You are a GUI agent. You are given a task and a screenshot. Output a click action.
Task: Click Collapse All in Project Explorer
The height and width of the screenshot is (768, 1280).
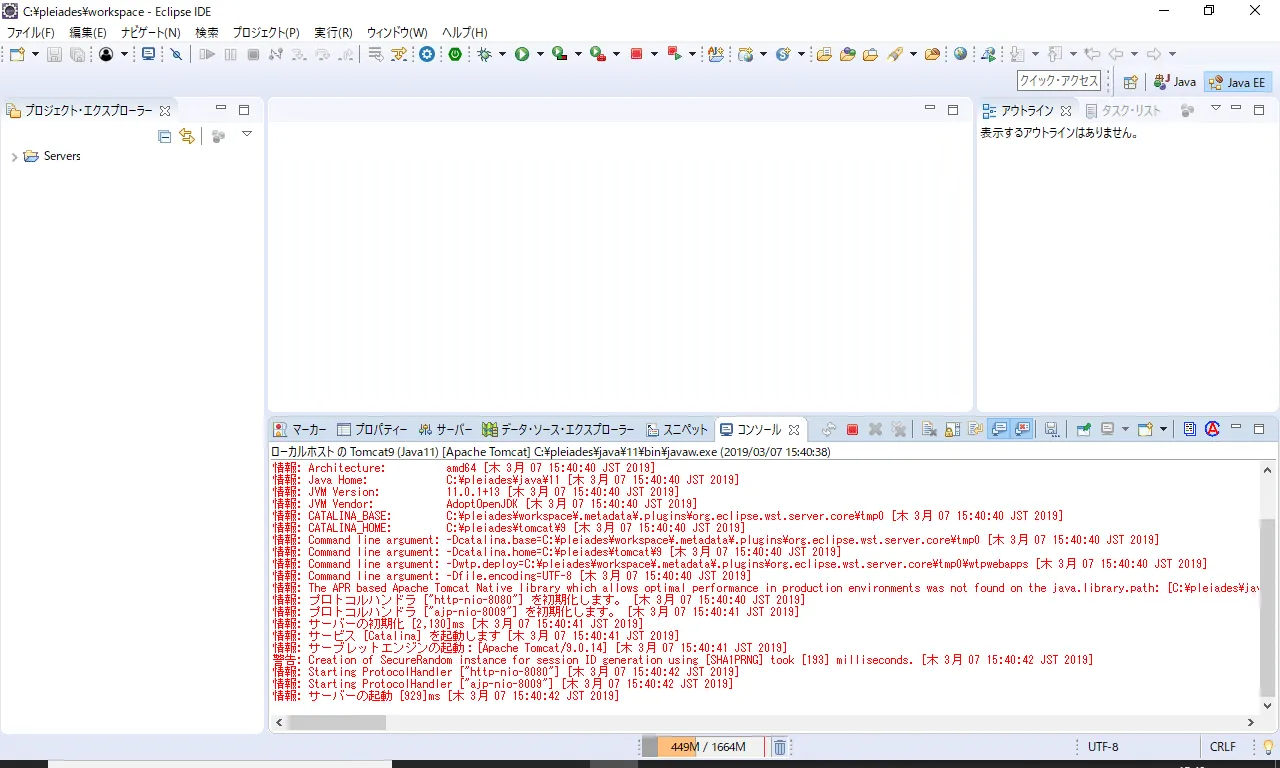pyautogui.click(x=165, y=136)
